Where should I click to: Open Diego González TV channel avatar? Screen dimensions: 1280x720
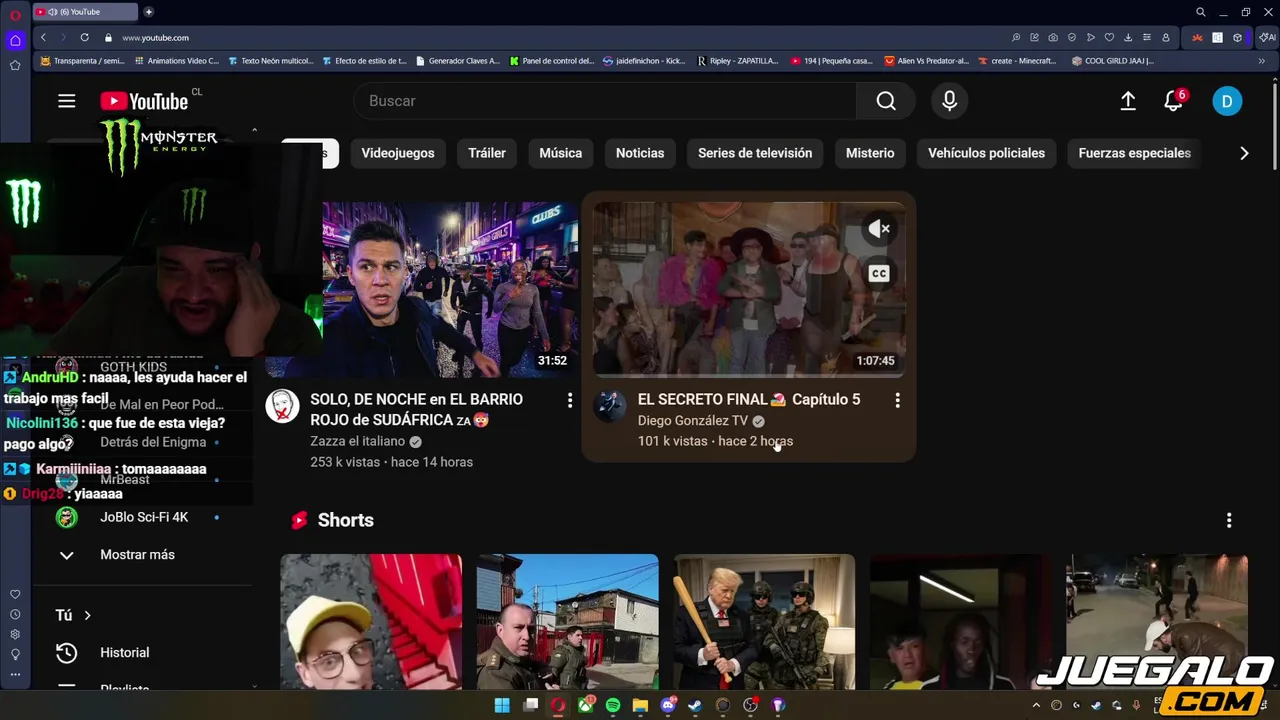pyautogui.click(x=609, y=406)
